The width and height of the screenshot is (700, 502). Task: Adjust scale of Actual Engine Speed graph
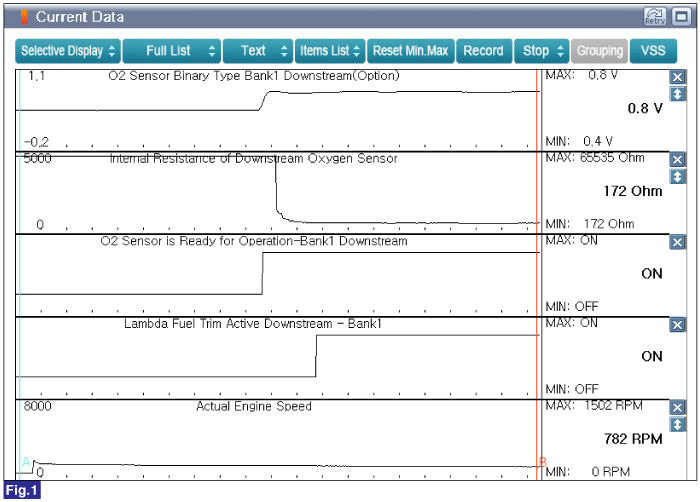[677, 424]
